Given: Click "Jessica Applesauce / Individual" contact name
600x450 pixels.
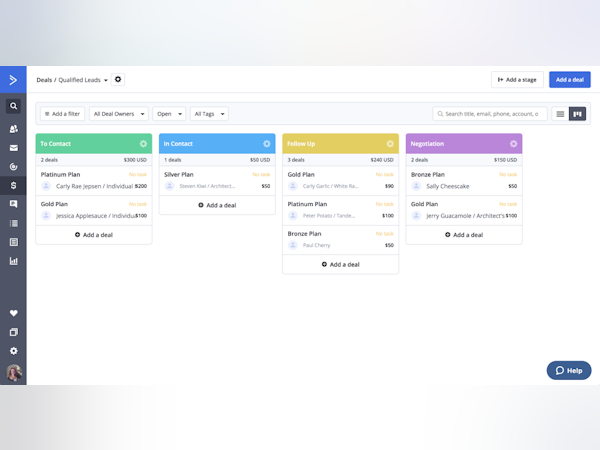Looking at the screenshot, I should point(95,216).
